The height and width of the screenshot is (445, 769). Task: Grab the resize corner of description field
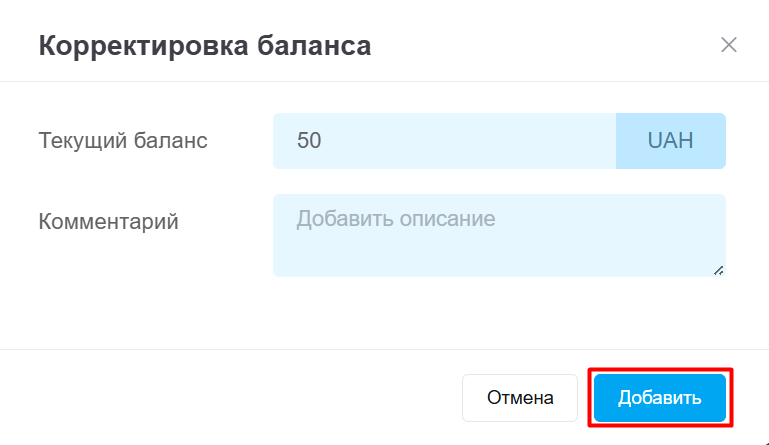tap(719, 270)
